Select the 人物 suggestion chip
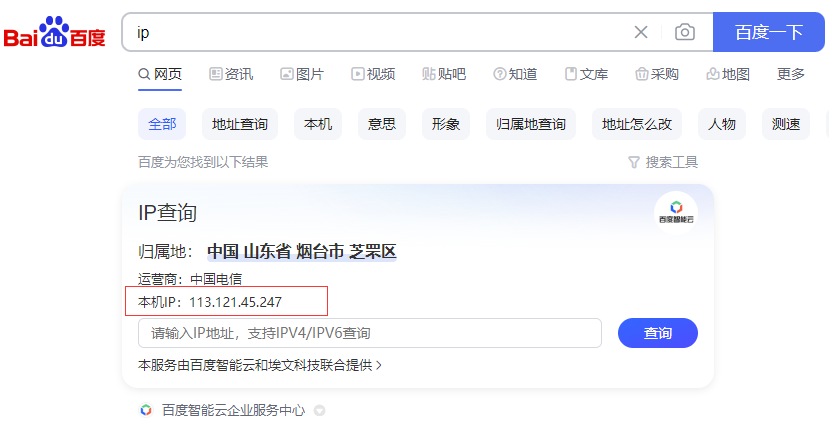The image size is (829, 427). point(722,124)
